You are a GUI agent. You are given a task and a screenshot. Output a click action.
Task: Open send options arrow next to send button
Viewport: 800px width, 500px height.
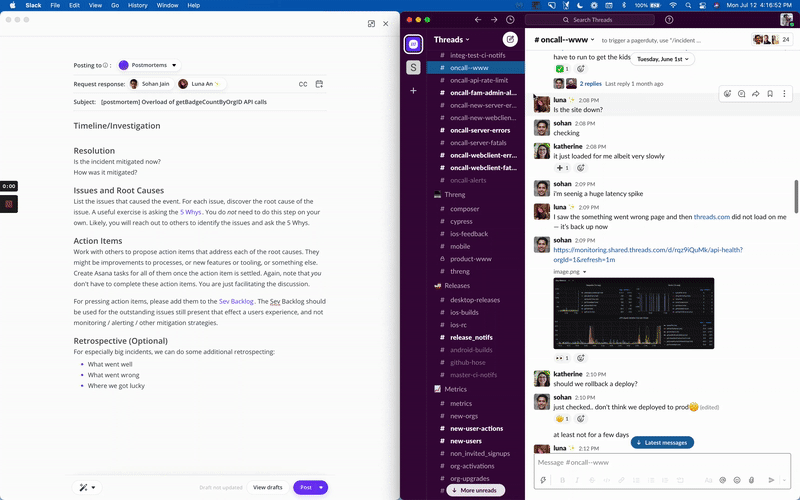tap(784, 480)
